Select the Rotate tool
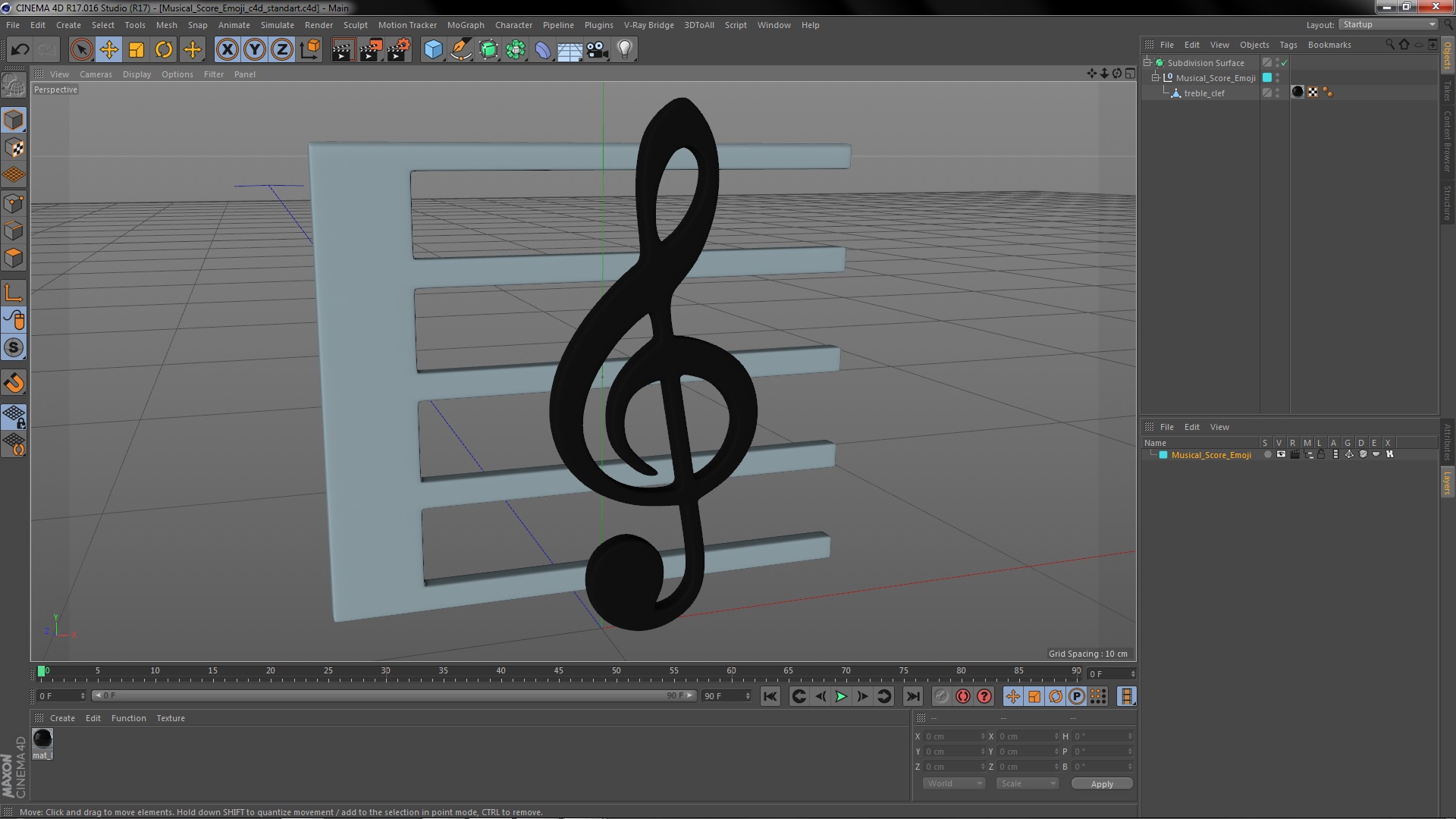Image resolution: width=1456 pixels, height=819 pixels. tap(164, 50)
